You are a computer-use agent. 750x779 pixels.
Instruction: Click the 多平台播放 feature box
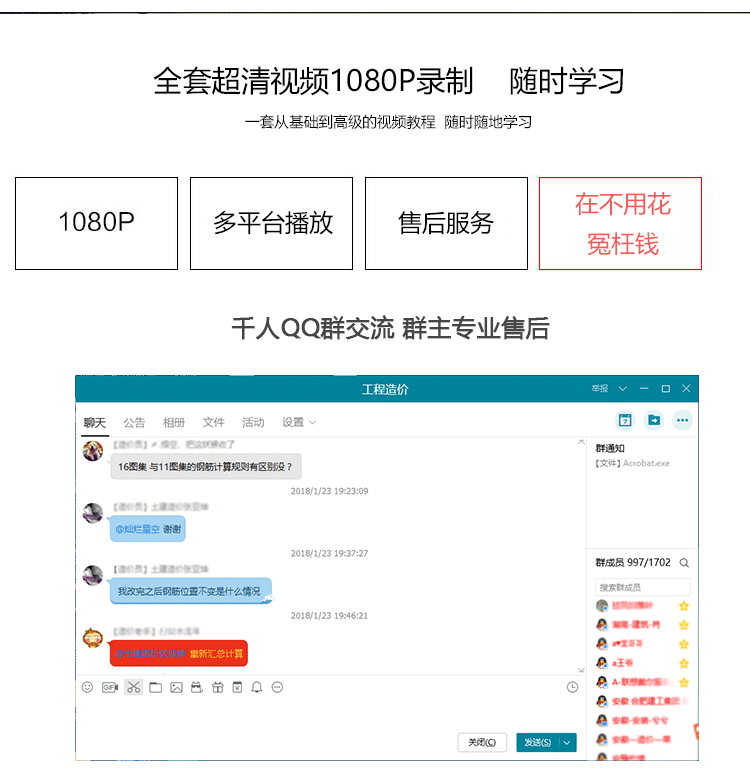271,224
